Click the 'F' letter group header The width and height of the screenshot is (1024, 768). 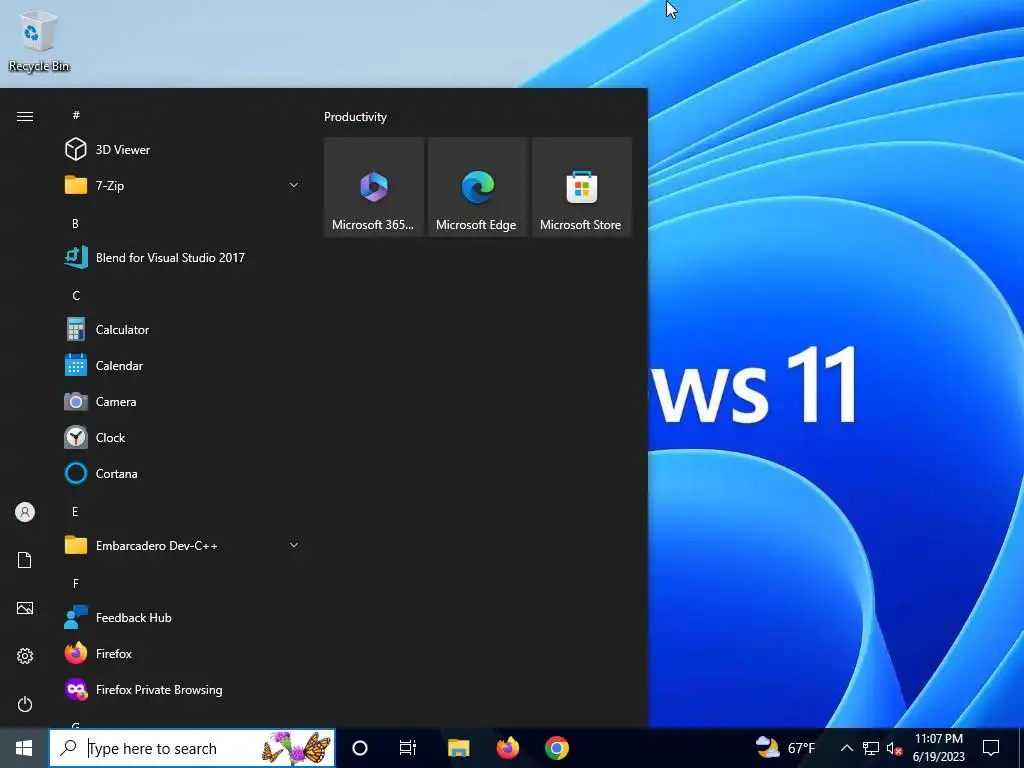click(76, 584)
